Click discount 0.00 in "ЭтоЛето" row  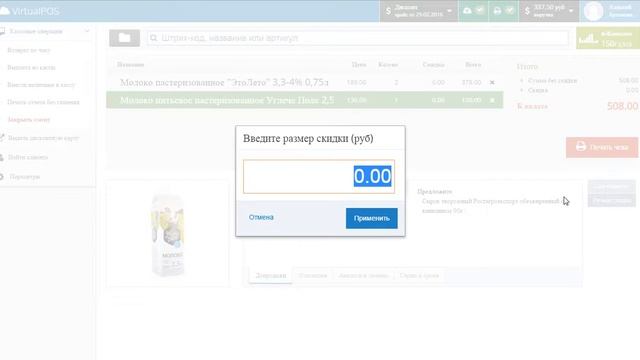coord(438,82)
